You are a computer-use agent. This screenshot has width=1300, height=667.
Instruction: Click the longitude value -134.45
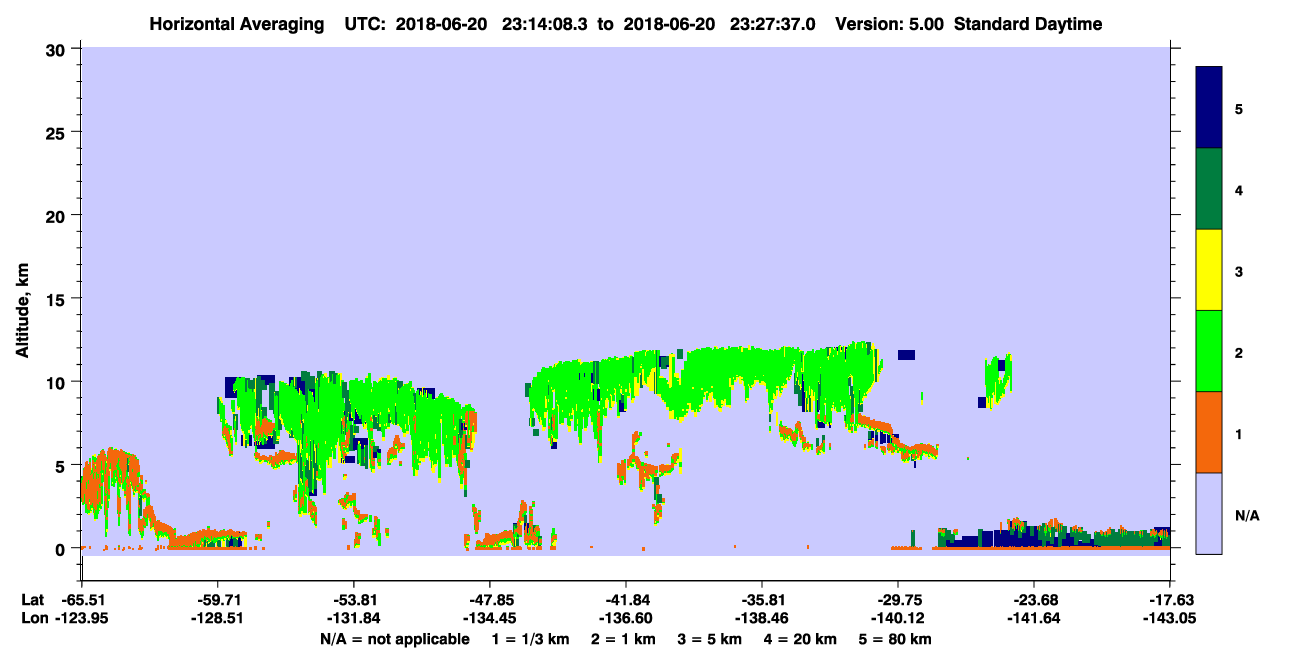point(490,618)
